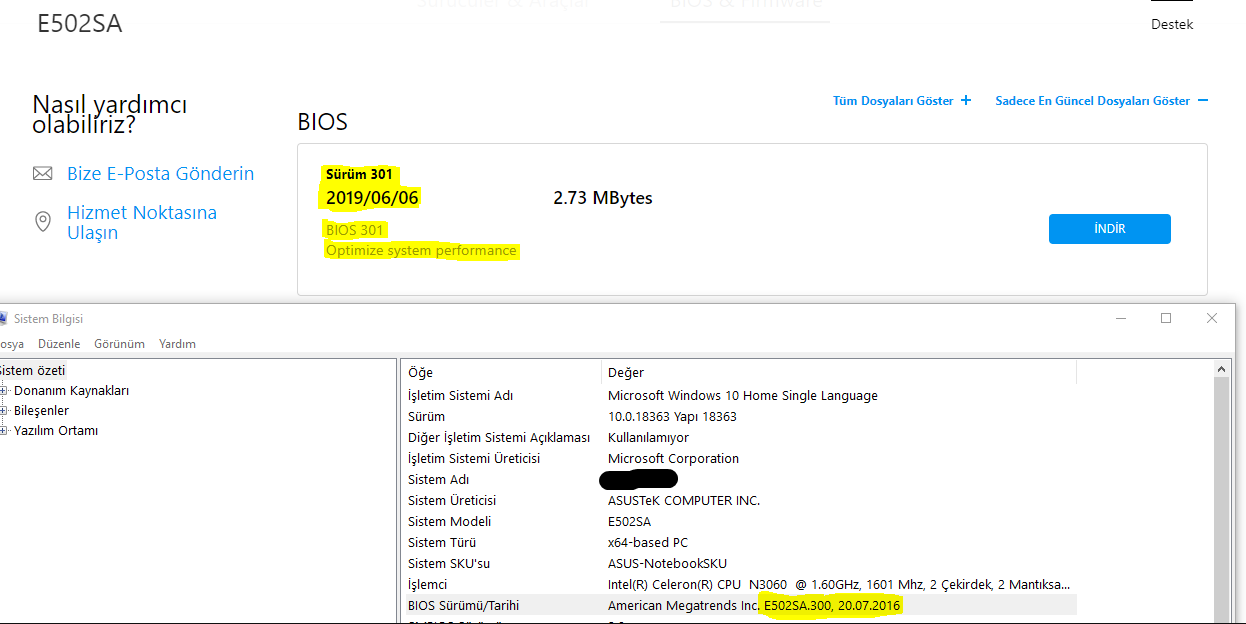The width and height of the screenshot is (1246, 624).
Task: Click the Nasıl yardımcı olabiliriz? heading
Action: pyautogui.click(x=110, y=115)
